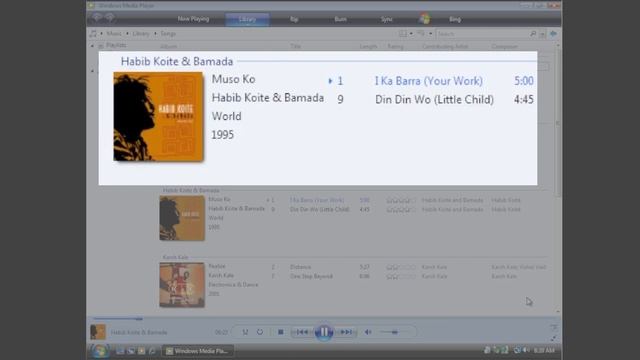Rate Distance using its star rating
This screenshot has height=360, width=640.
pyautogui.click(x=401, y=267)
